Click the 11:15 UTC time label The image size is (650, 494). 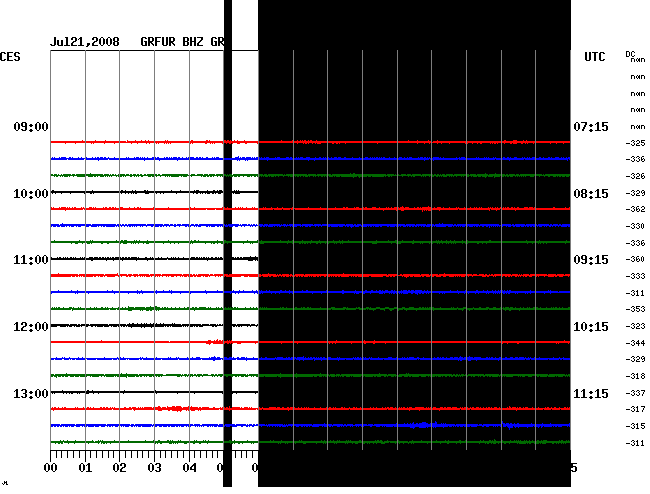[x=591, y=393]
